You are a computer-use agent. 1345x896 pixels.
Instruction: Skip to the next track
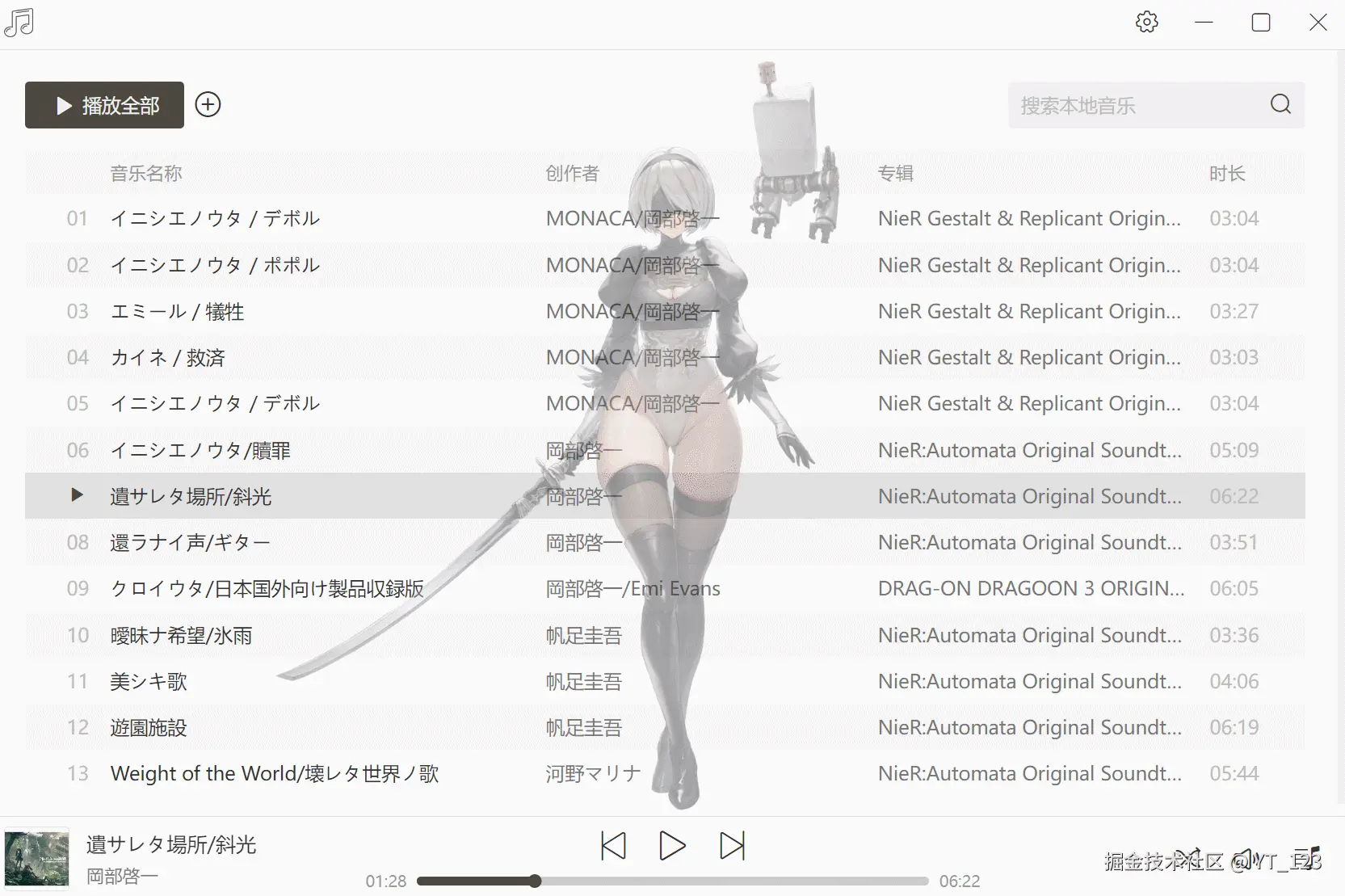(731, 846)
